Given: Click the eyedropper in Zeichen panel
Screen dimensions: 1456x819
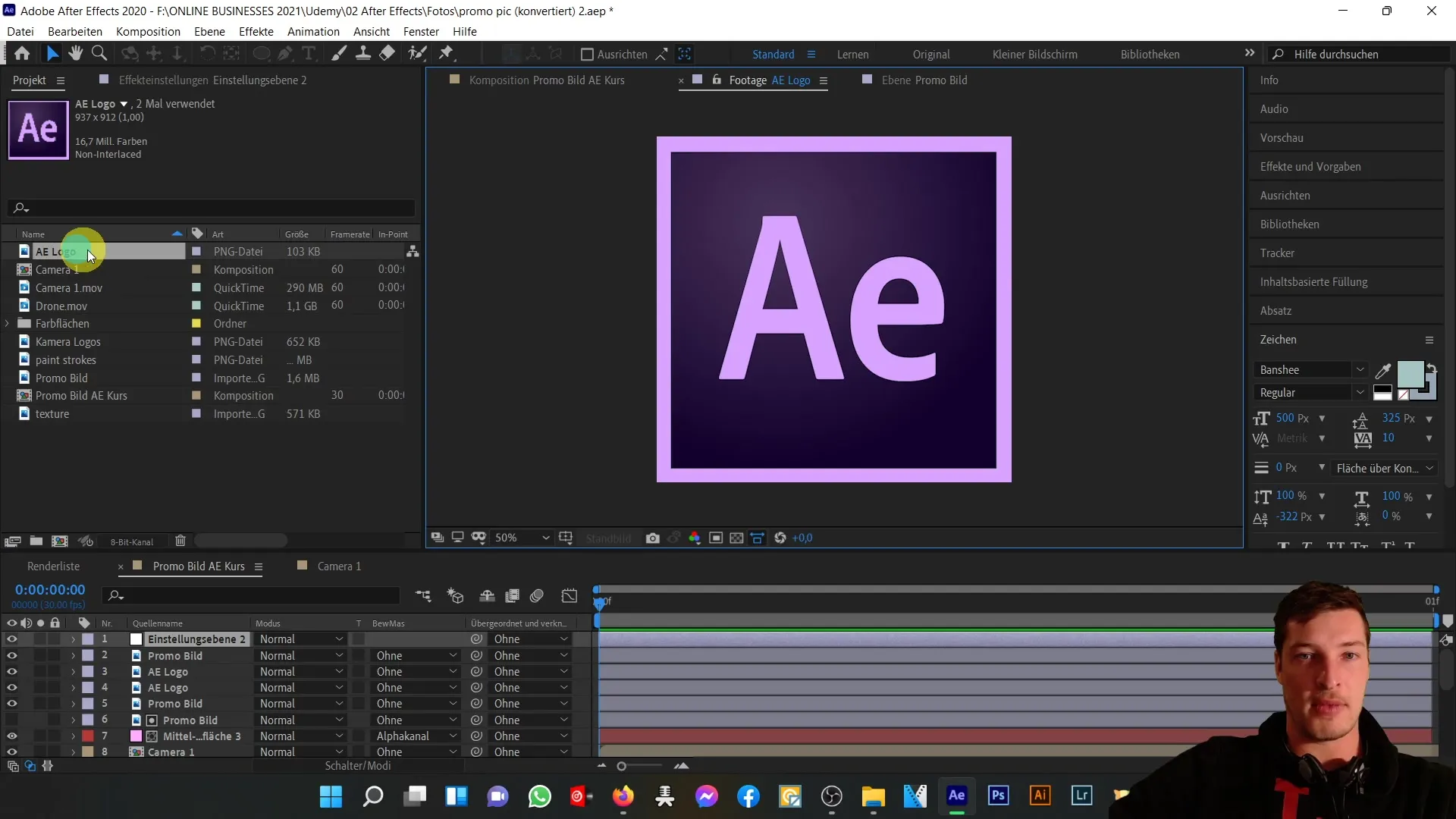Looking at the screenshot, I should click(1383, 370).
